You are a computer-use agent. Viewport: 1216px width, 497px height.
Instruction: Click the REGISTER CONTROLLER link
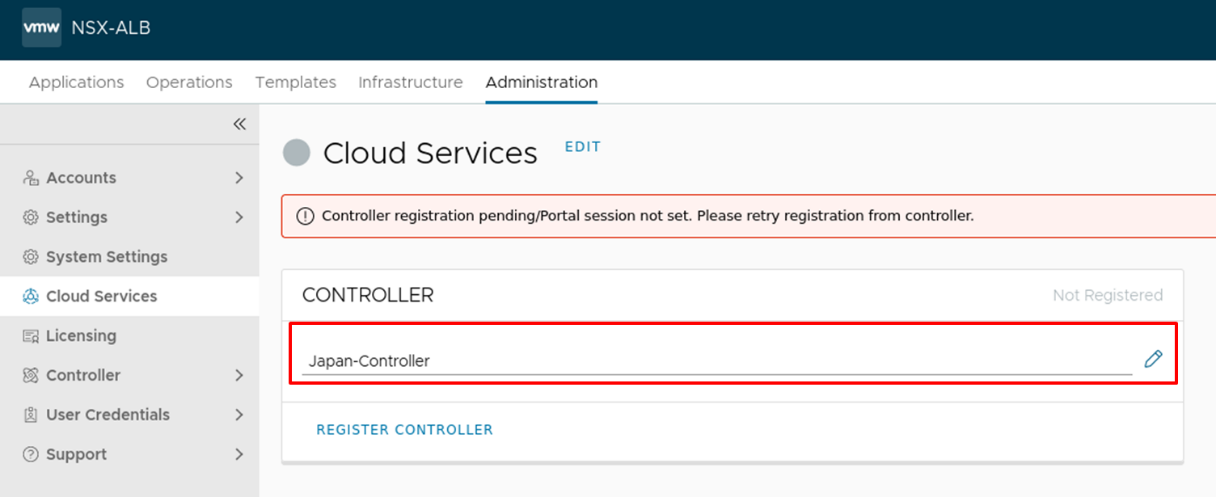click(x=404, y=429)
